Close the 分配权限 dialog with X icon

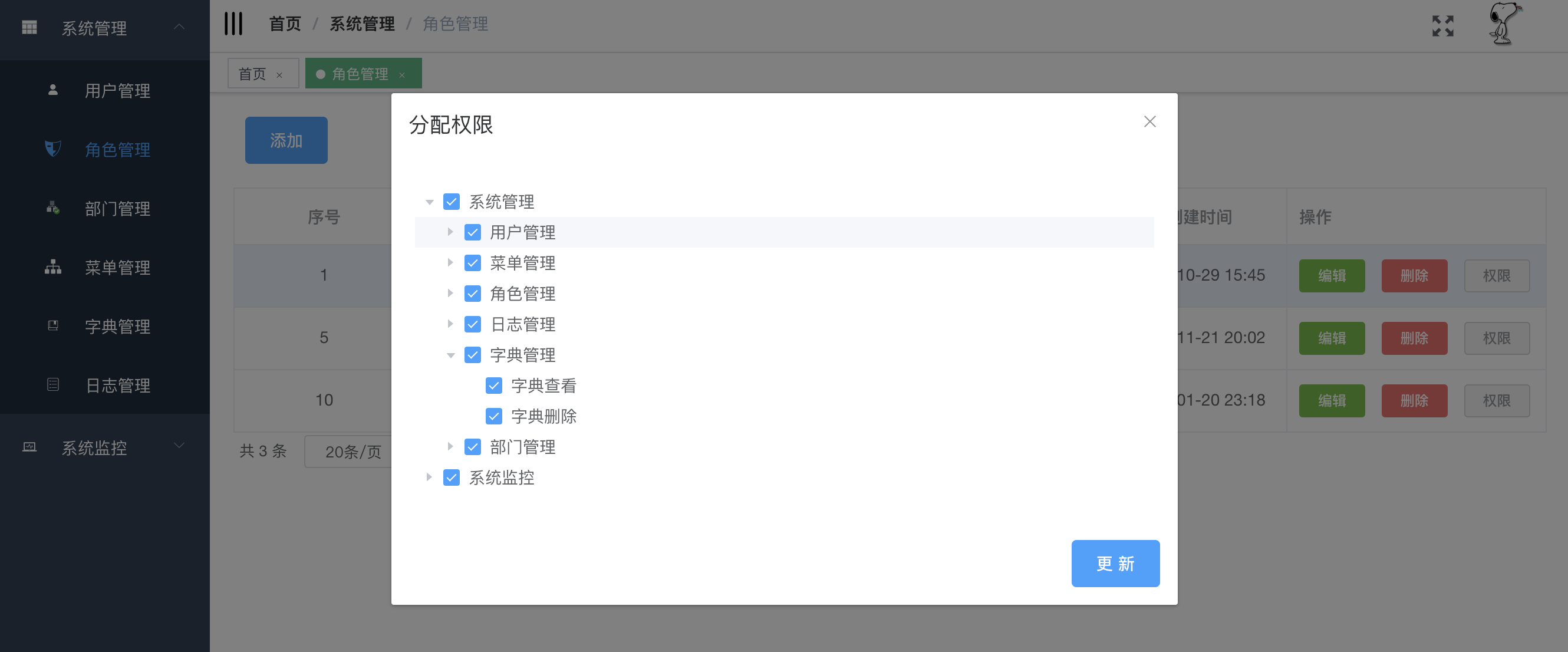(x=1149, y=122)
